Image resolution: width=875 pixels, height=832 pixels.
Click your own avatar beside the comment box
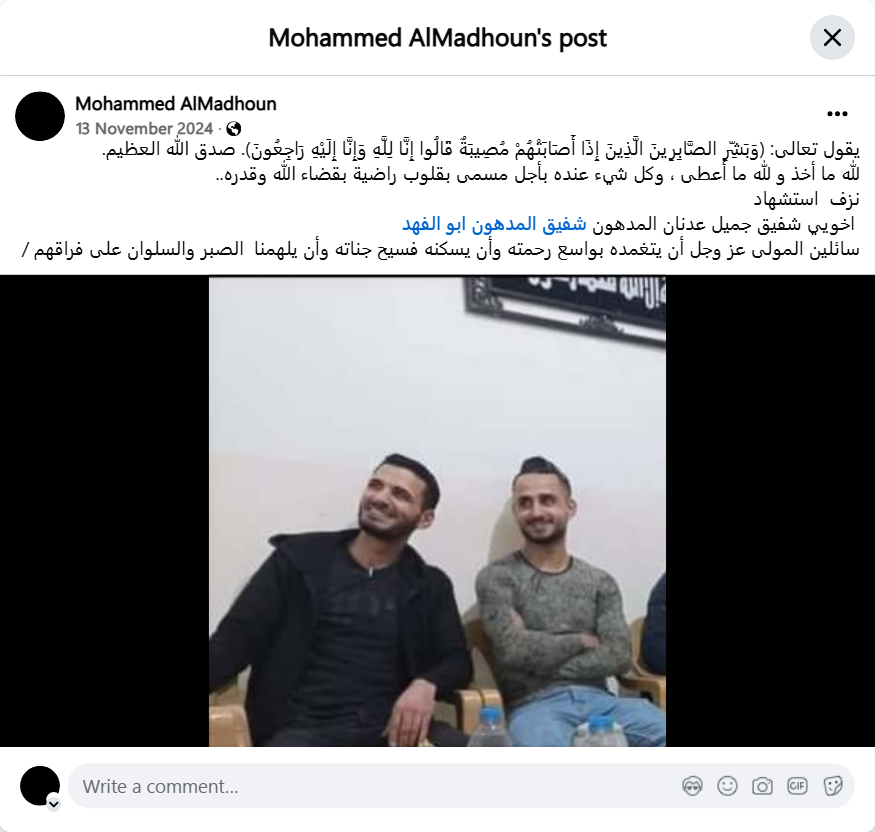[40, 786]
